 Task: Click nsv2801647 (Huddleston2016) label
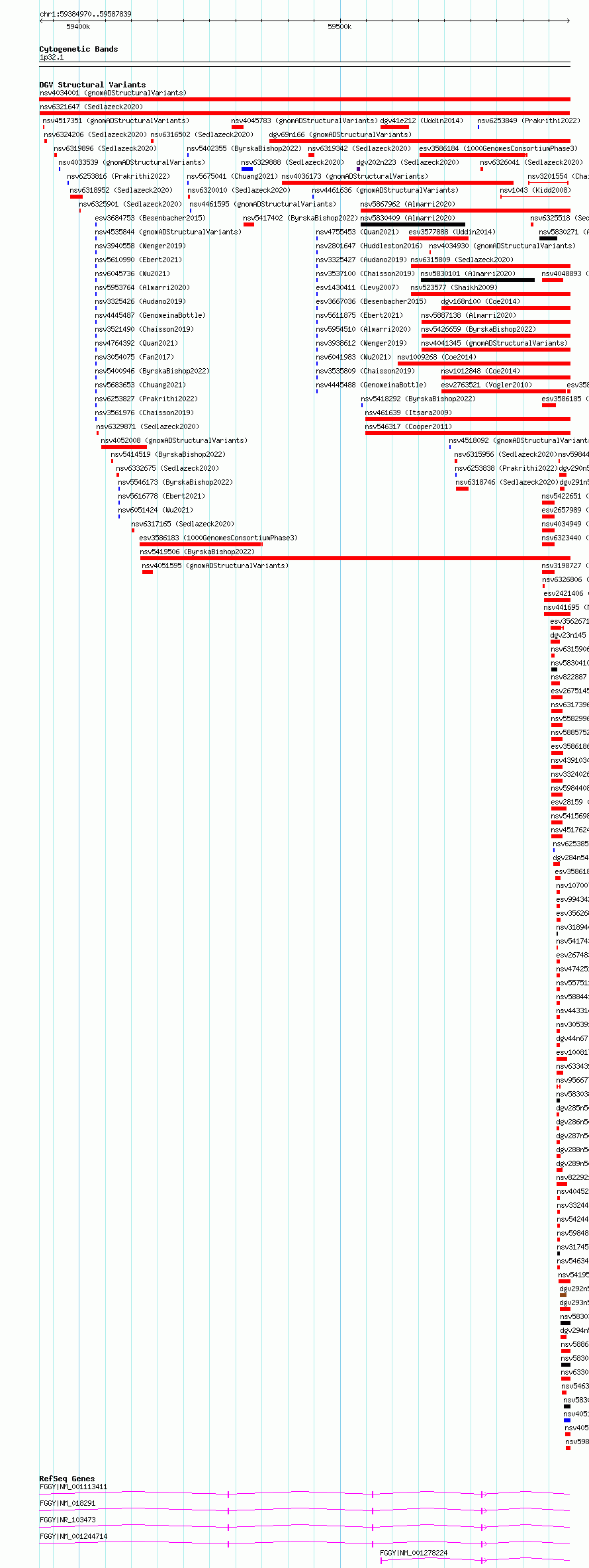click(369, 246)
